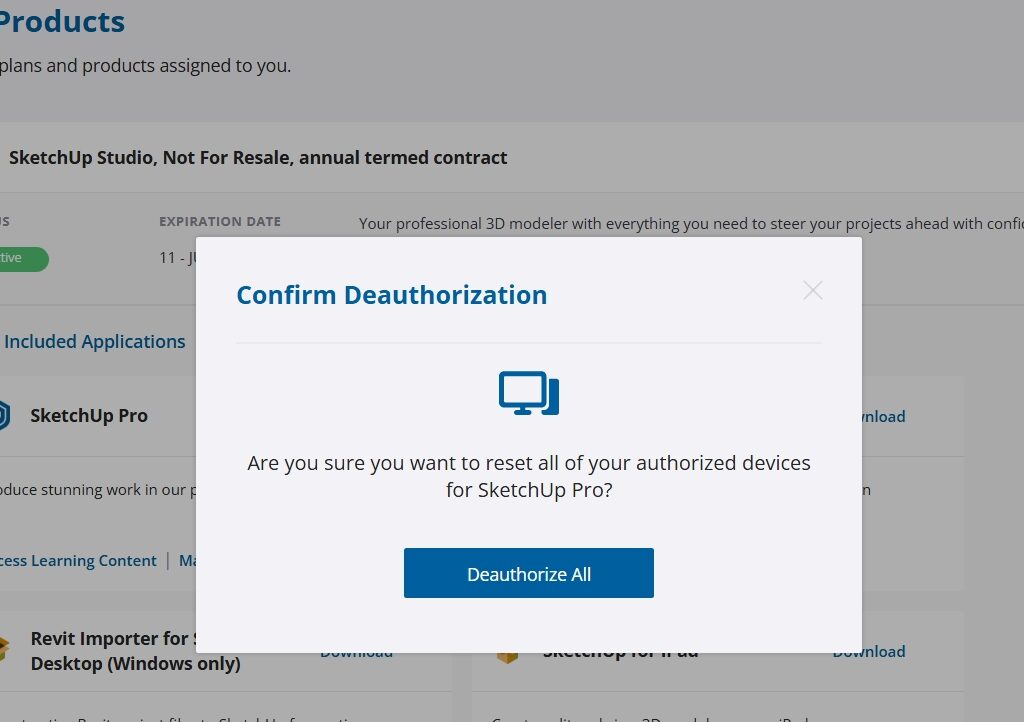The width and height of the screenshot is (1024, 722).
Task: Click the SketchUp Pro application title
Action: 89,416
